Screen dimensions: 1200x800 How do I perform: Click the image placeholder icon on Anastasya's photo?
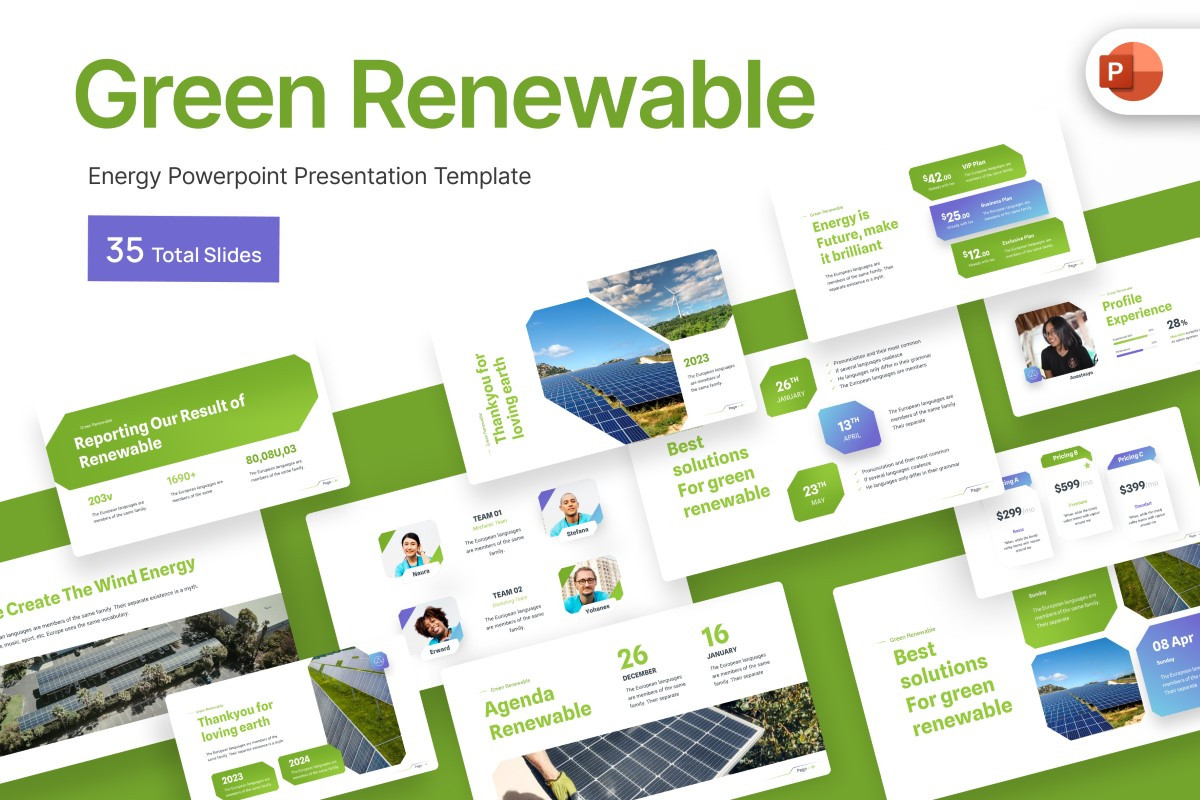[x=1031, y=372]
